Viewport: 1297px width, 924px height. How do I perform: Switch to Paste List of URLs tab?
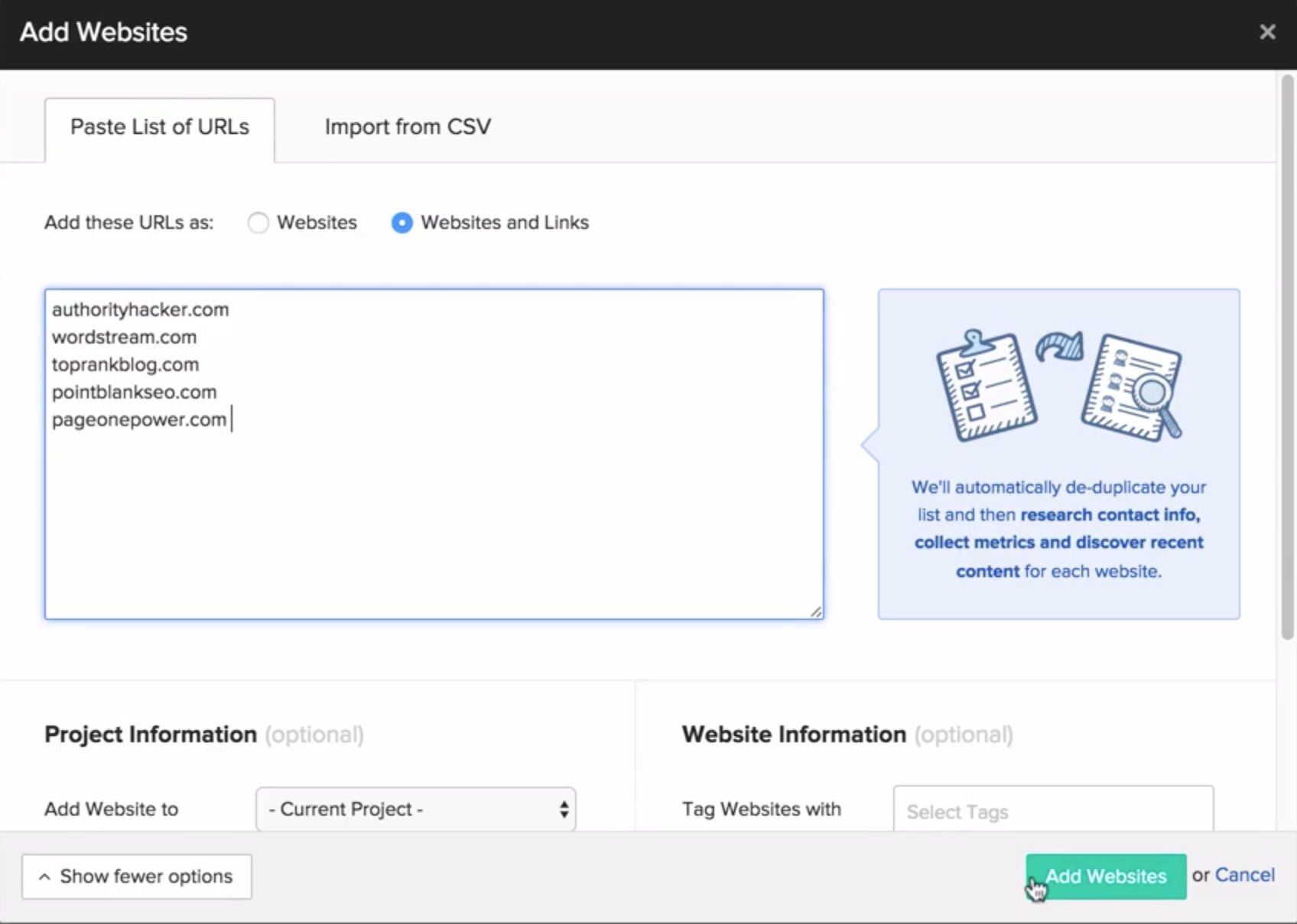pos(160,127)
